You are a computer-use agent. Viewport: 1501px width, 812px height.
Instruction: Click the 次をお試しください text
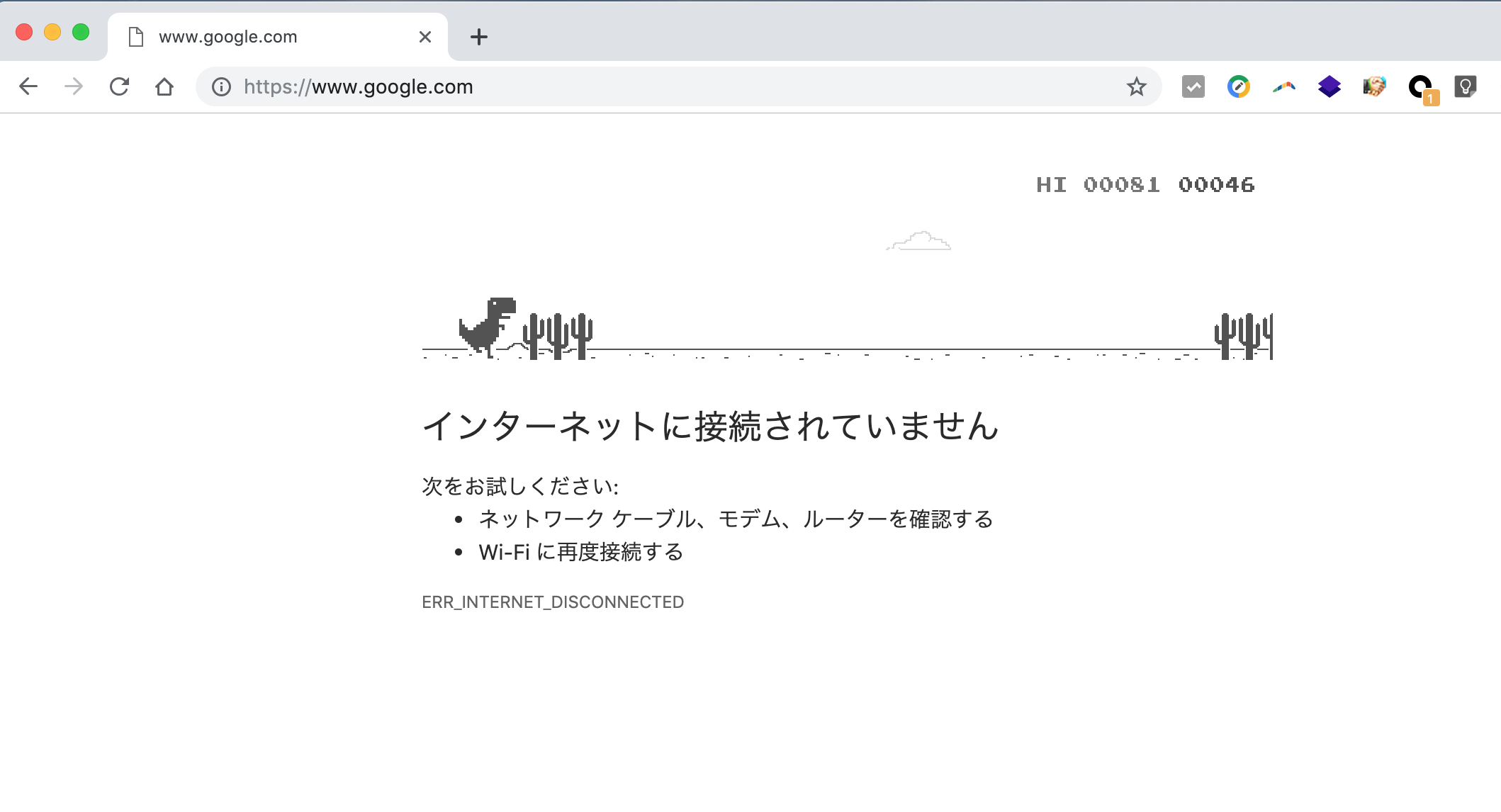(x=520, y=486)
